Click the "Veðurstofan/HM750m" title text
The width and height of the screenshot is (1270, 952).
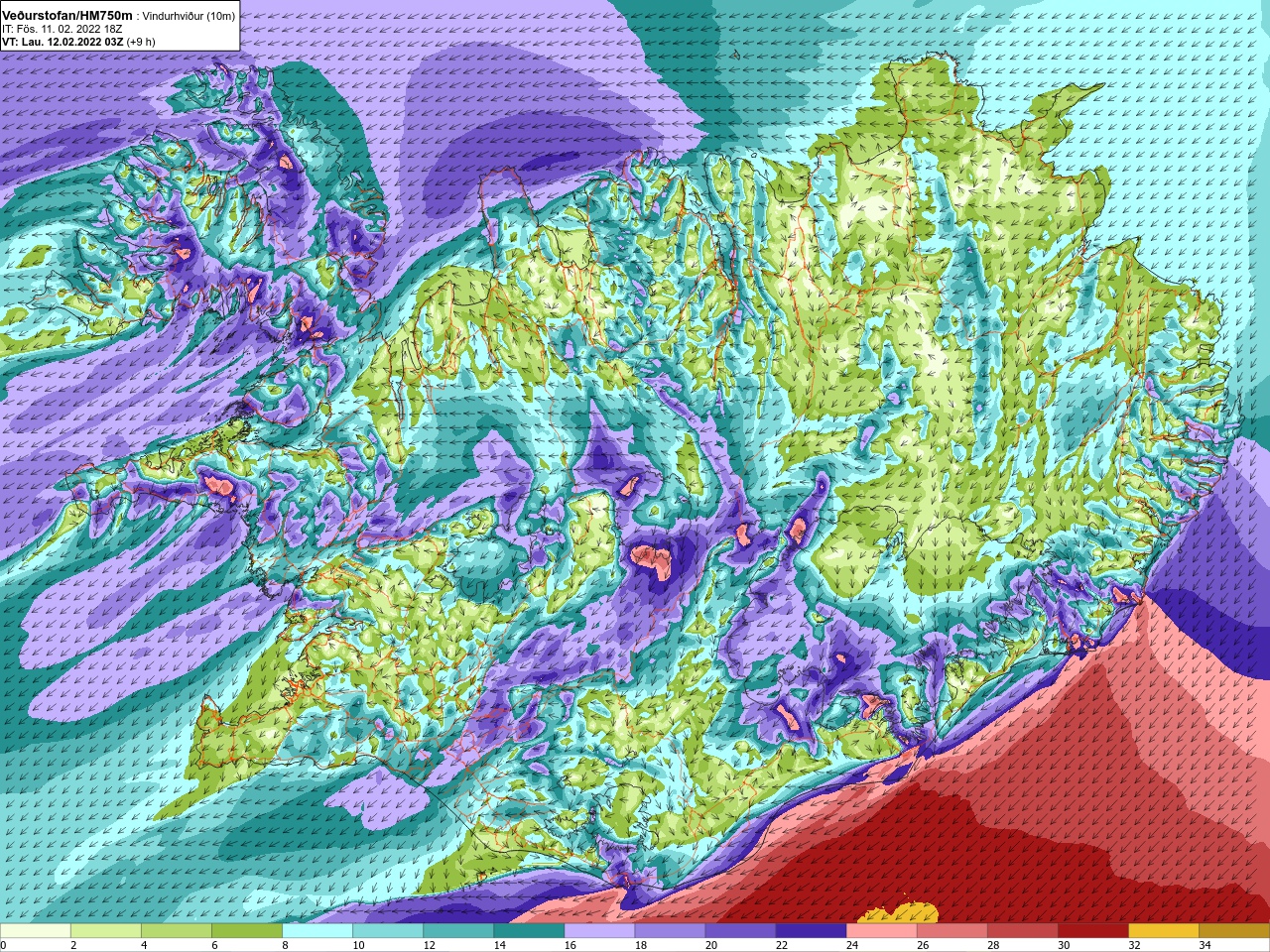(66, 16)
